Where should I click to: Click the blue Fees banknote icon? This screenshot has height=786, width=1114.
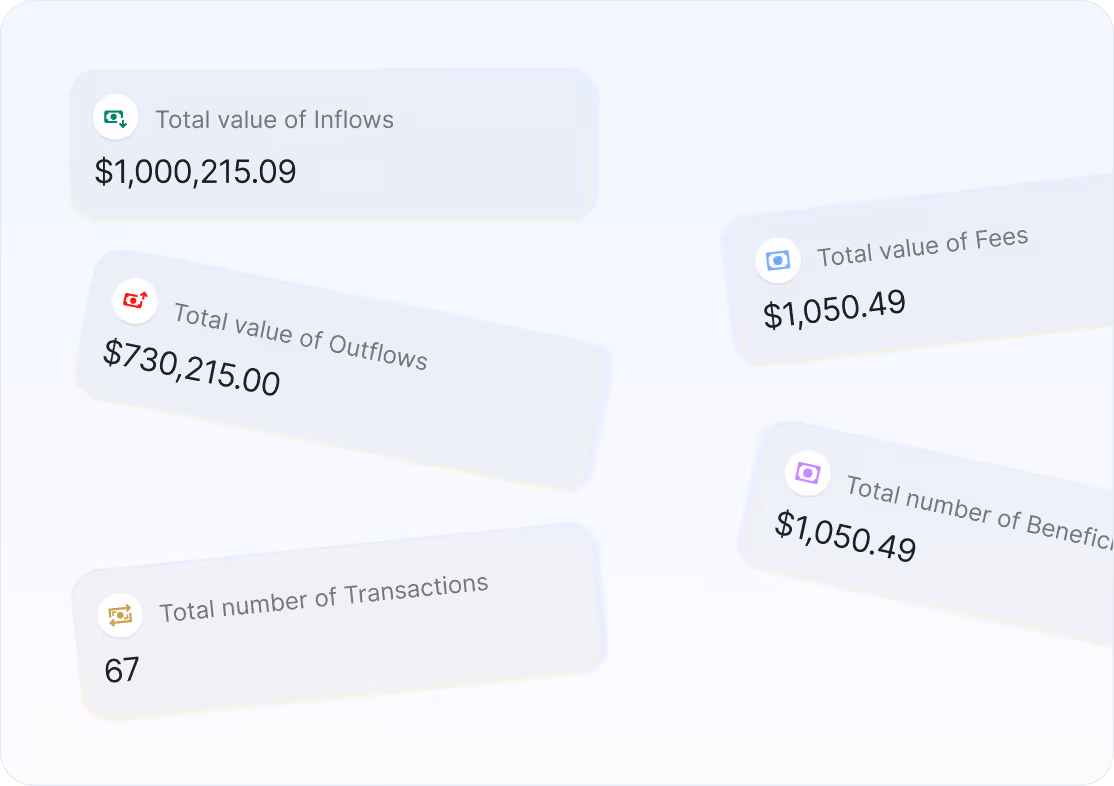pyautogui.click(x=778, y=261)
